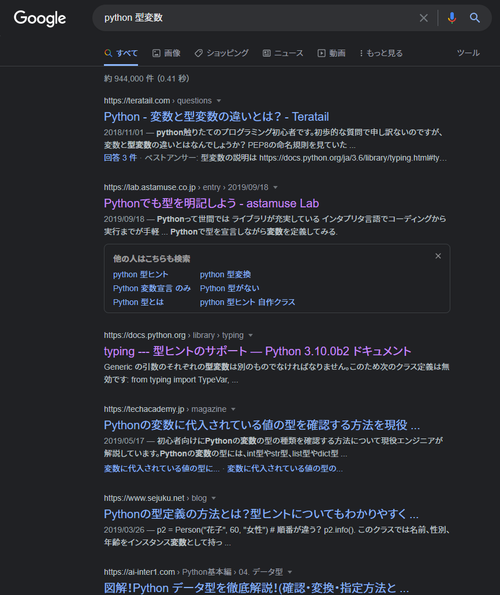Expand the もっと見る menu

(381, 53)
